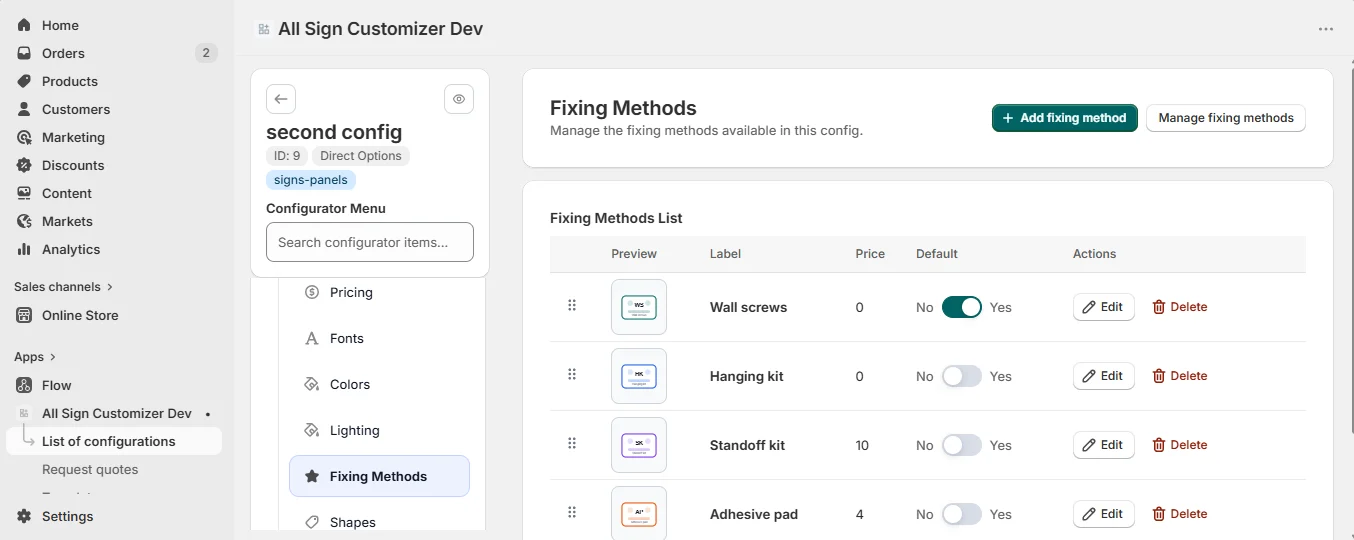The image size is (1354, 540).
Task: Click the Adhesive pad price 4
Action: (859, 514)
